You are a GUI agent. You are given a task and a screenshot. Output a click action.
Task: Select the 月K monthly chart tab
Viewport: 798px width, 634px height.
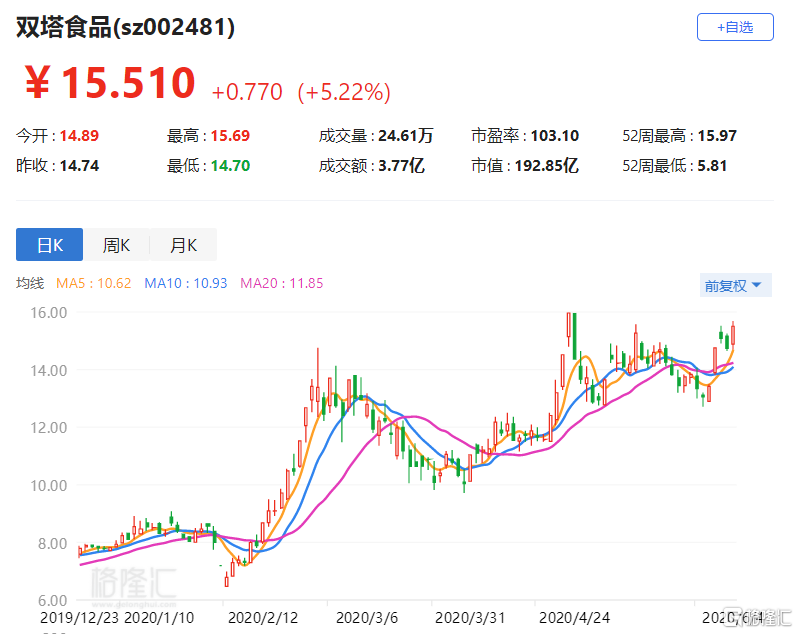pos(183,245)
